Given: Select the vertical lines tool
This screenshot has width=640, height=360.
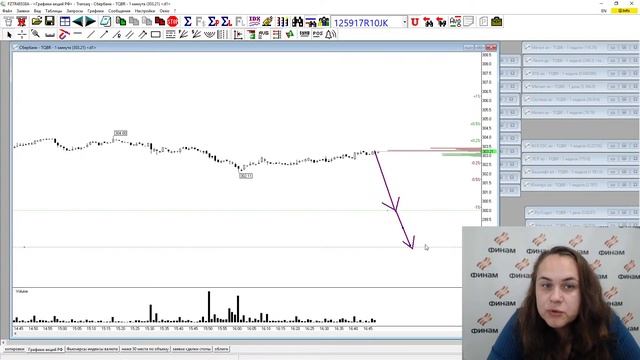Looking at the screenshot, I should (x=222, y=35).
